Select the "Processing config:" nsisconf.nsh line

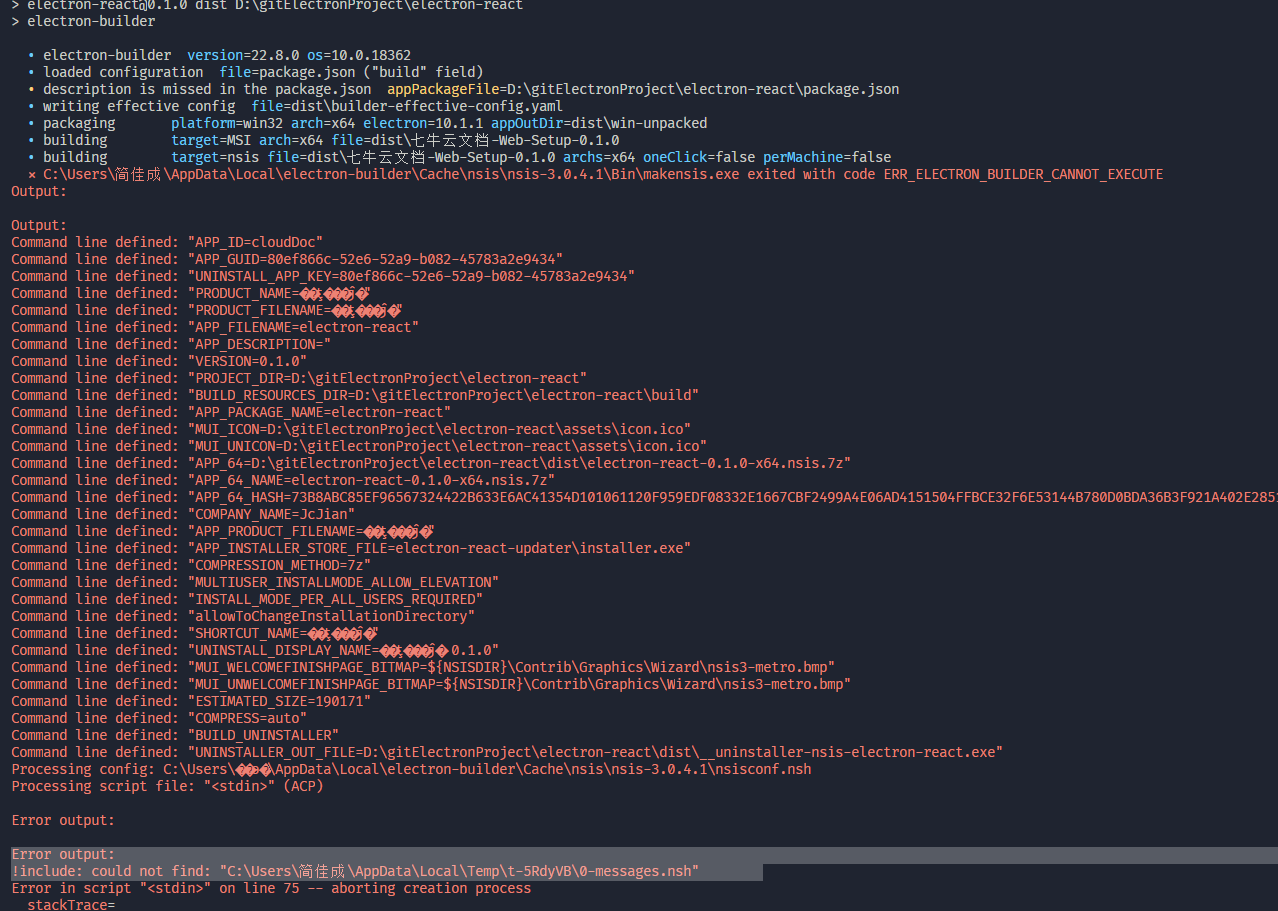point(411,769)
